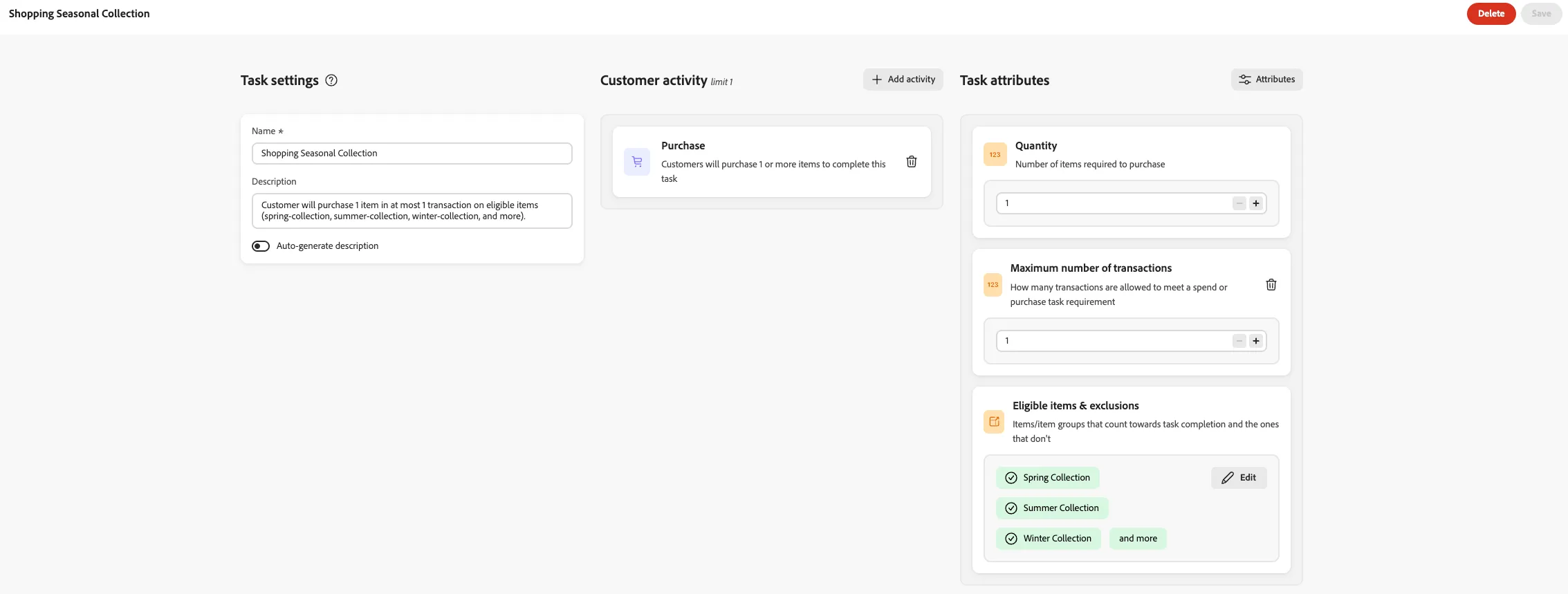This screenshot has width=1568, height=594.
Task: Click Add activity button
Action: pyautogui.click(x=903, y=80)
